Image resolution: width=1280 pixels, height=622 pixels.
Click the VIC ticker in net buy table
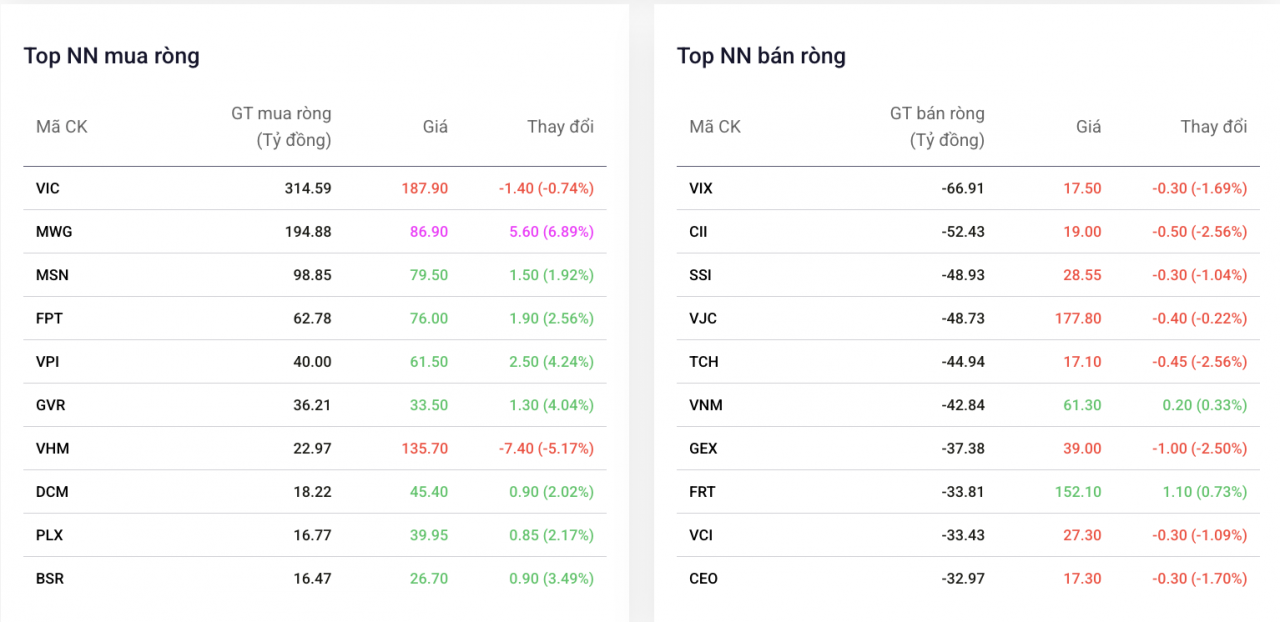(x=48, y=188)
